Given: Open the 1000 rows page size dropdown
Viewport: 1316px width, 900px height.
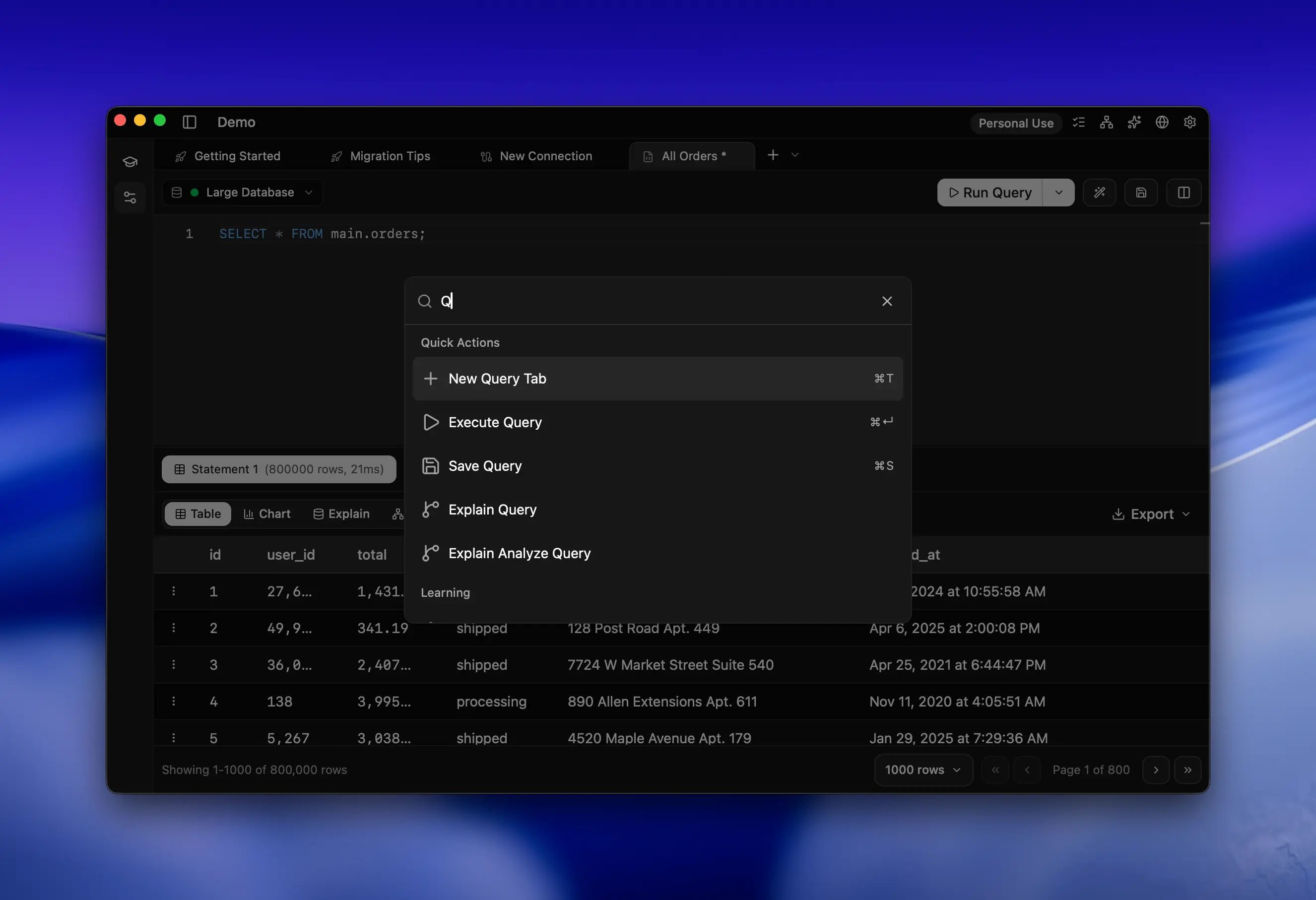Looking at the screenshot, I should (x=923, y=770).
